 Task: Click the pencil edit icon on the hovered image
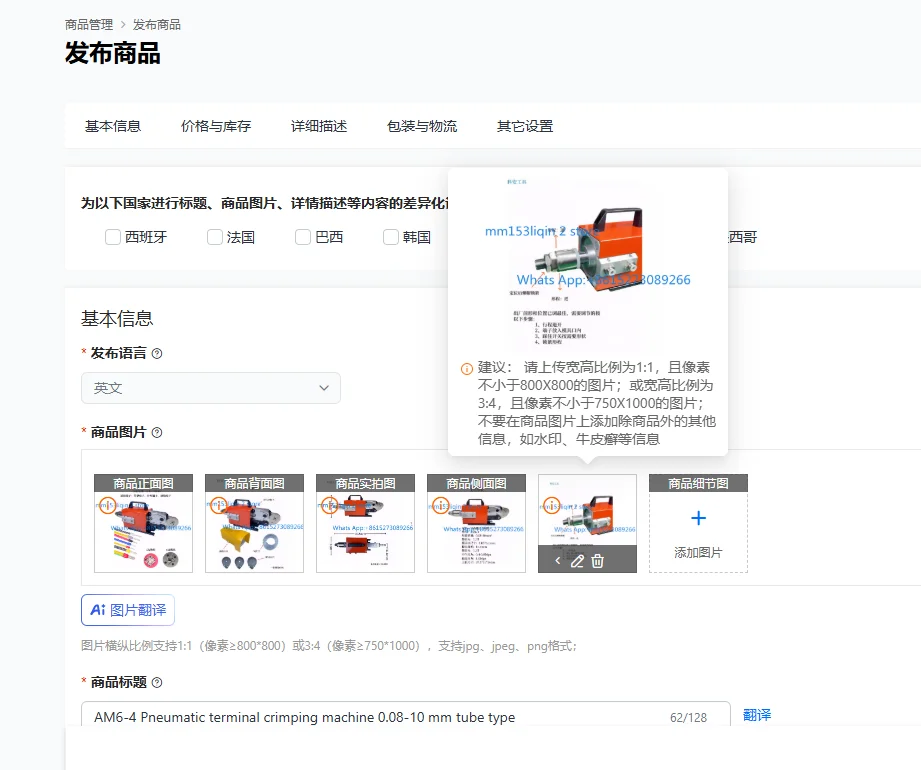tap(577, 561)
